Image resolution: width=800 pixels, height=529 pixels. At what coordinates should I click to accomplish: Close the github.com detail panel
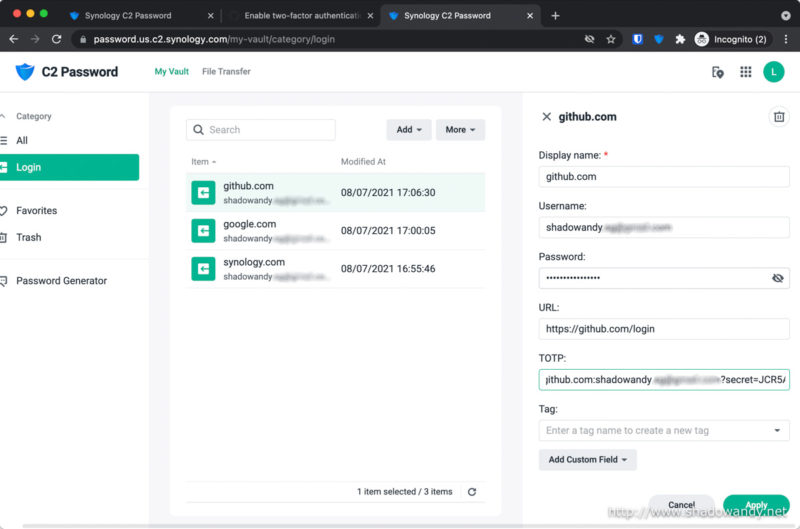coord(546,117)
